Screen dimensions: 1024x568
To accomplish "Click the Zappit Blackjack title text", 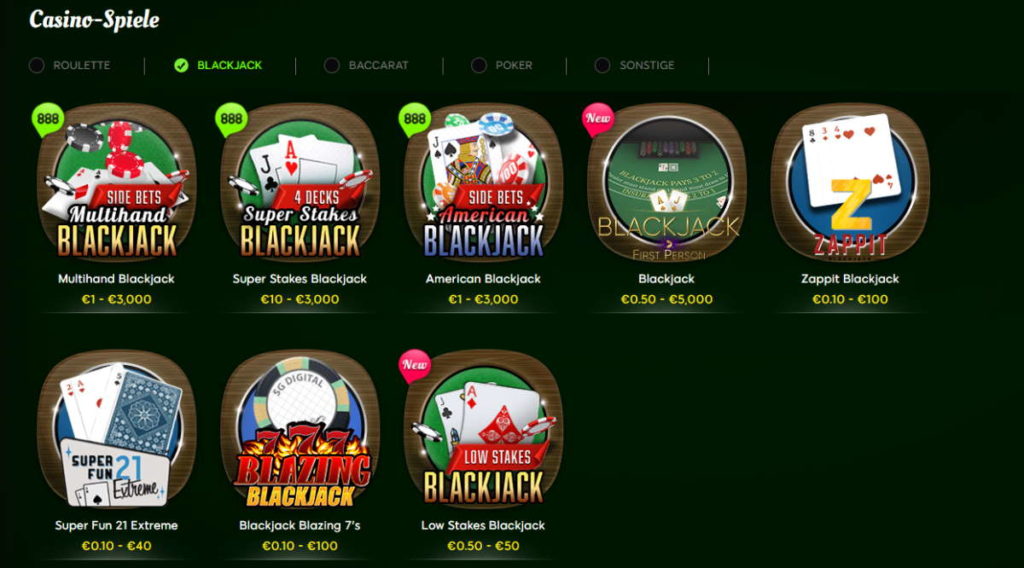I will coord(850,279).
